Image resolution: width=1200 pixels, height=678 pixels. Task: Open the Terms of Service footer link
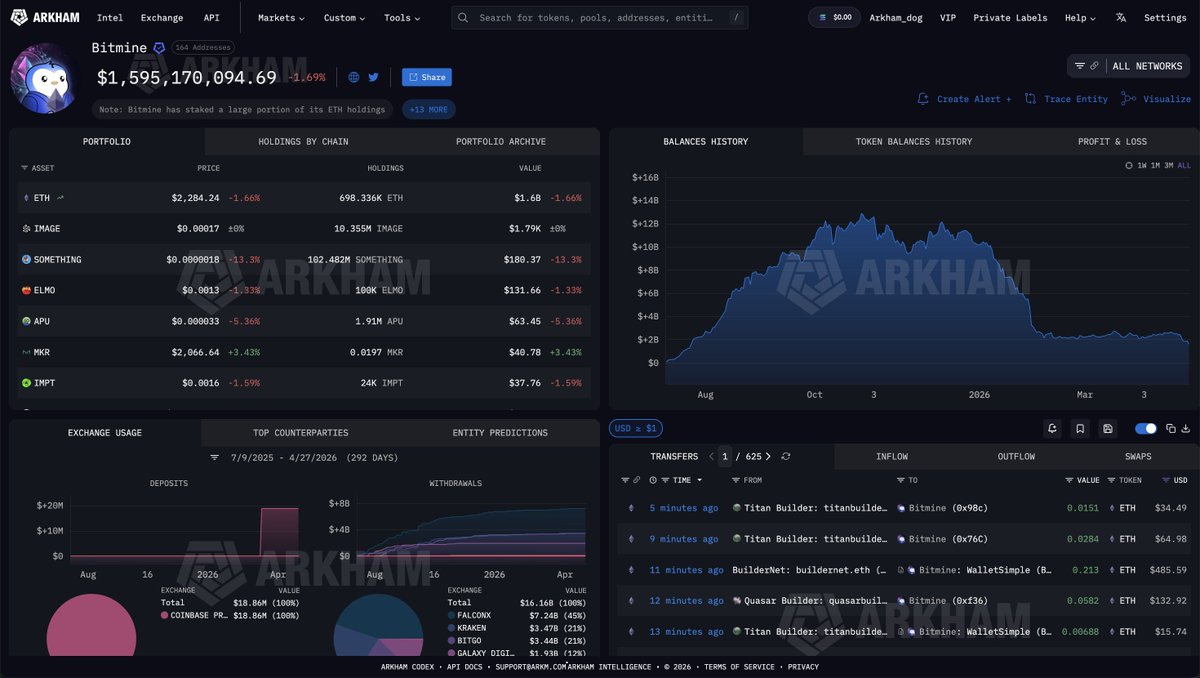pos(739,667)
